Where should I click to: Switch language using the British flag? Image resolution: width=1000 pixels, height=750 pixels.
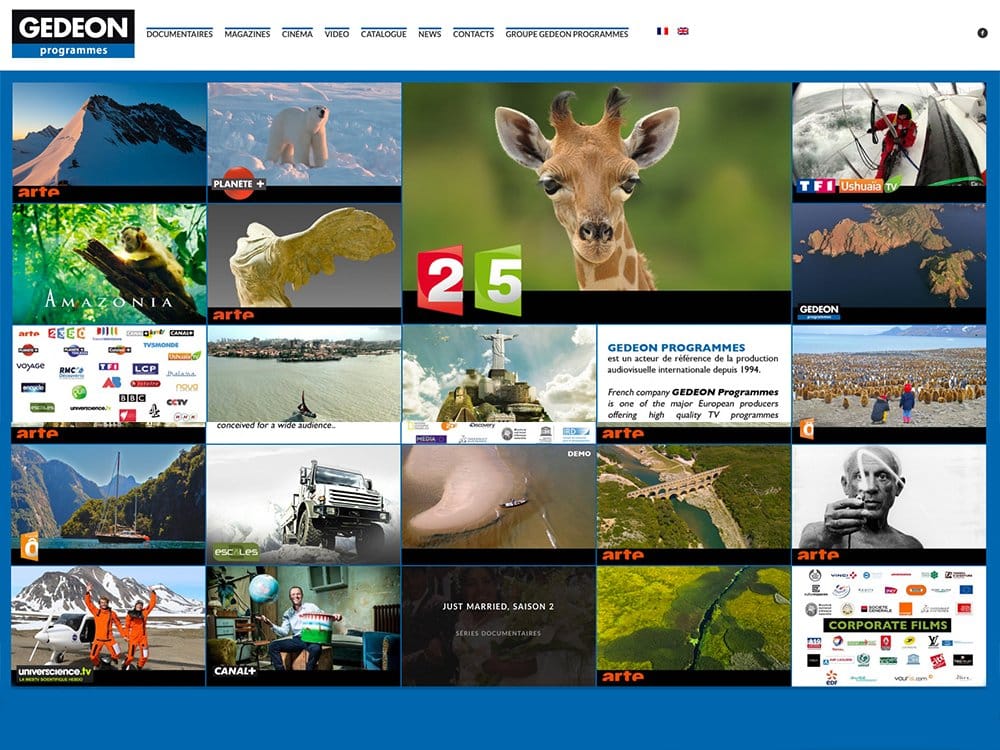click(683, 31)
